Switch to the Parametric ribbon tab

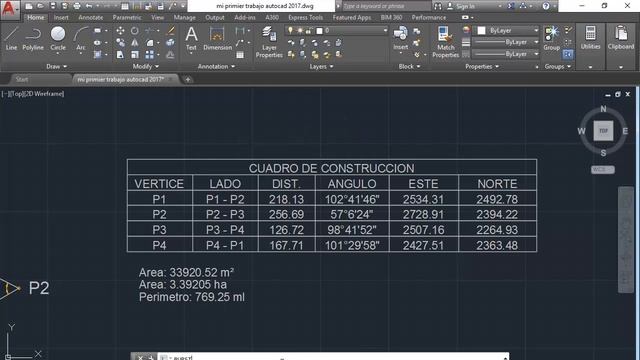127,18
